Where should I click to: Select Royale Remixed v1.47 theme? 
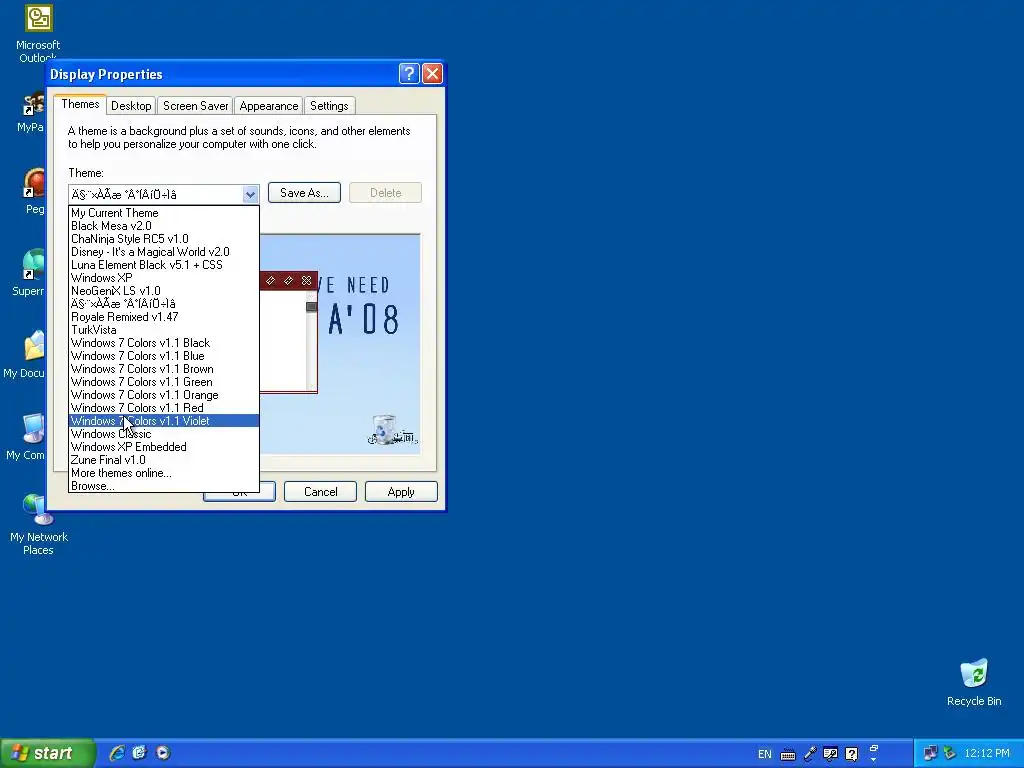(164, 317)
